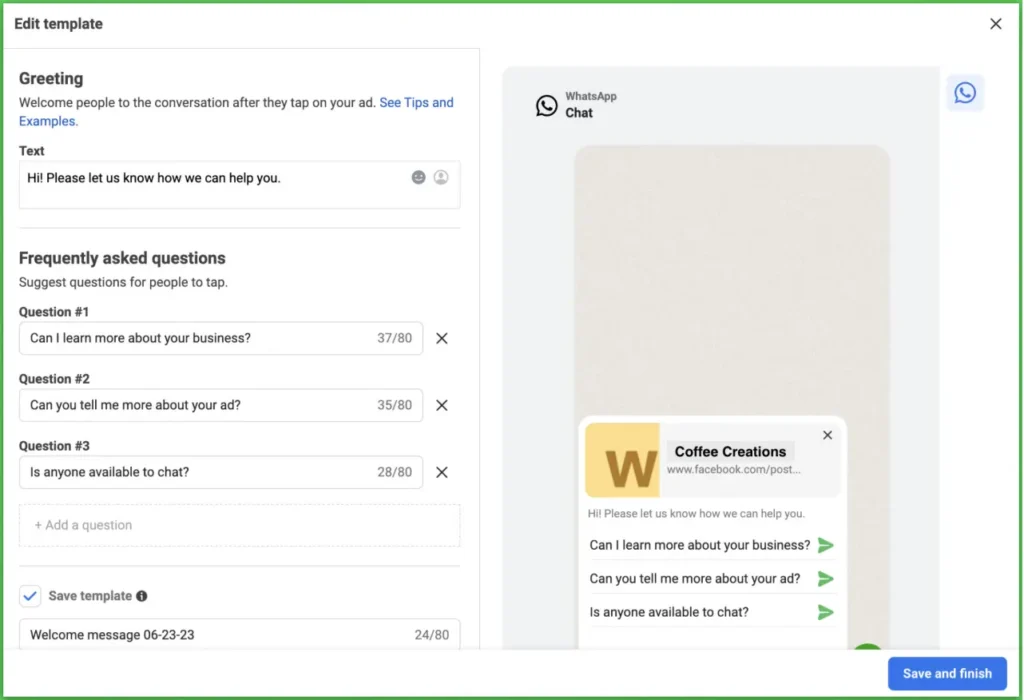Click the info icon next to Save template

(x=141, y=596)
